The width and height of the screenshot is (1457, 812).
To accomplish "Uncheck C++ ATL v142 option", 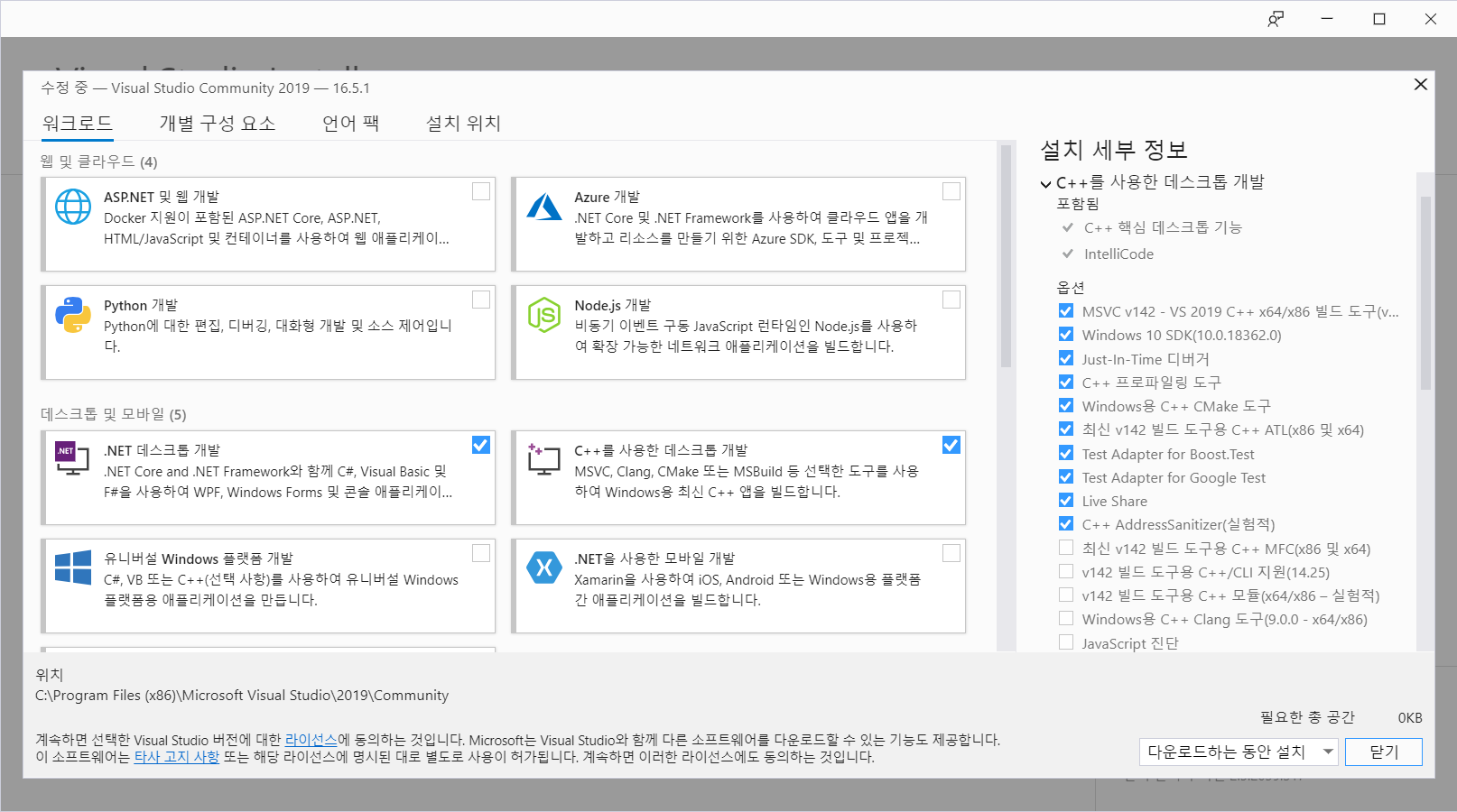I will click(1066, 429).
